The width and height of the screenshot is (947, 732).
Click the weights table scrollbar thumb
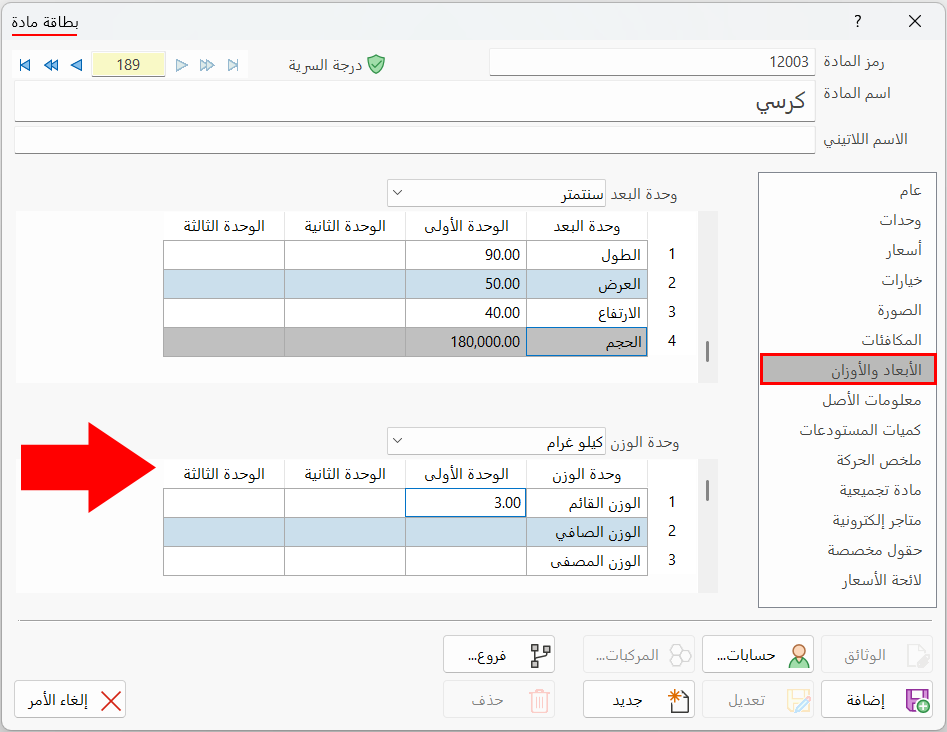coord(707,490)
